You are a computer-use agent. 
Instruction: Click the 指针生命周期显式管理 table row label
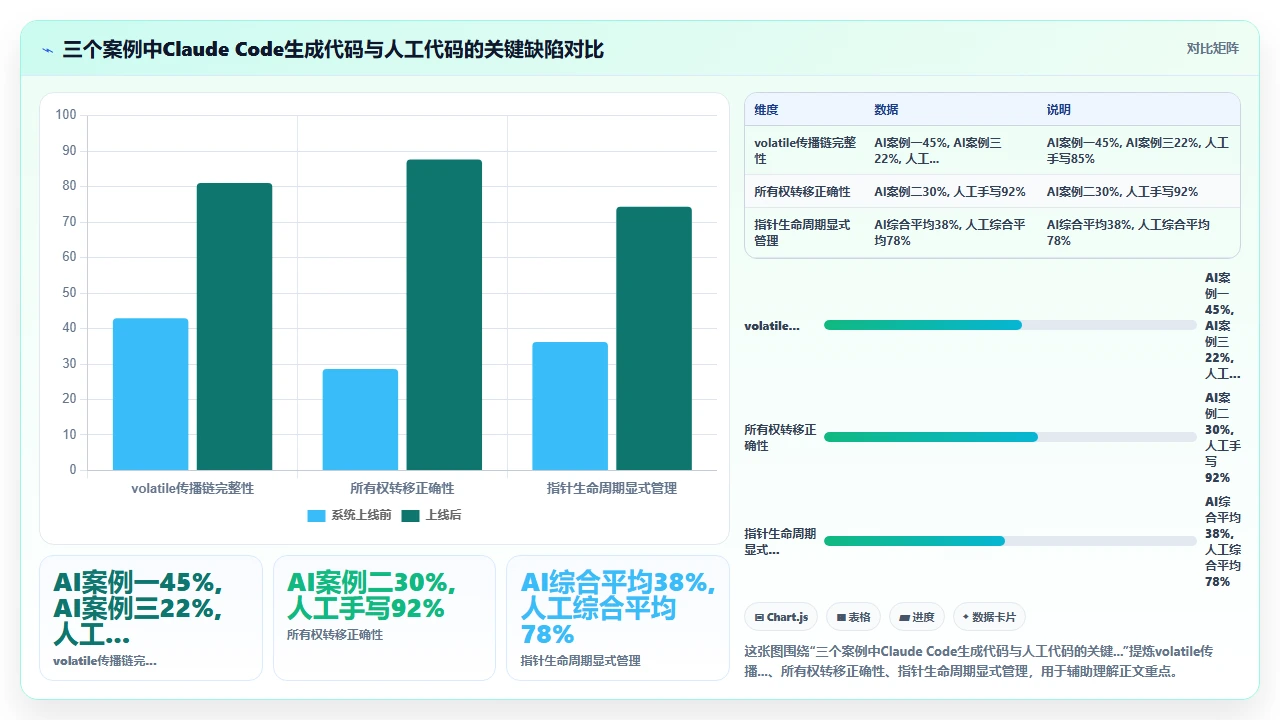tap(802, 233)
